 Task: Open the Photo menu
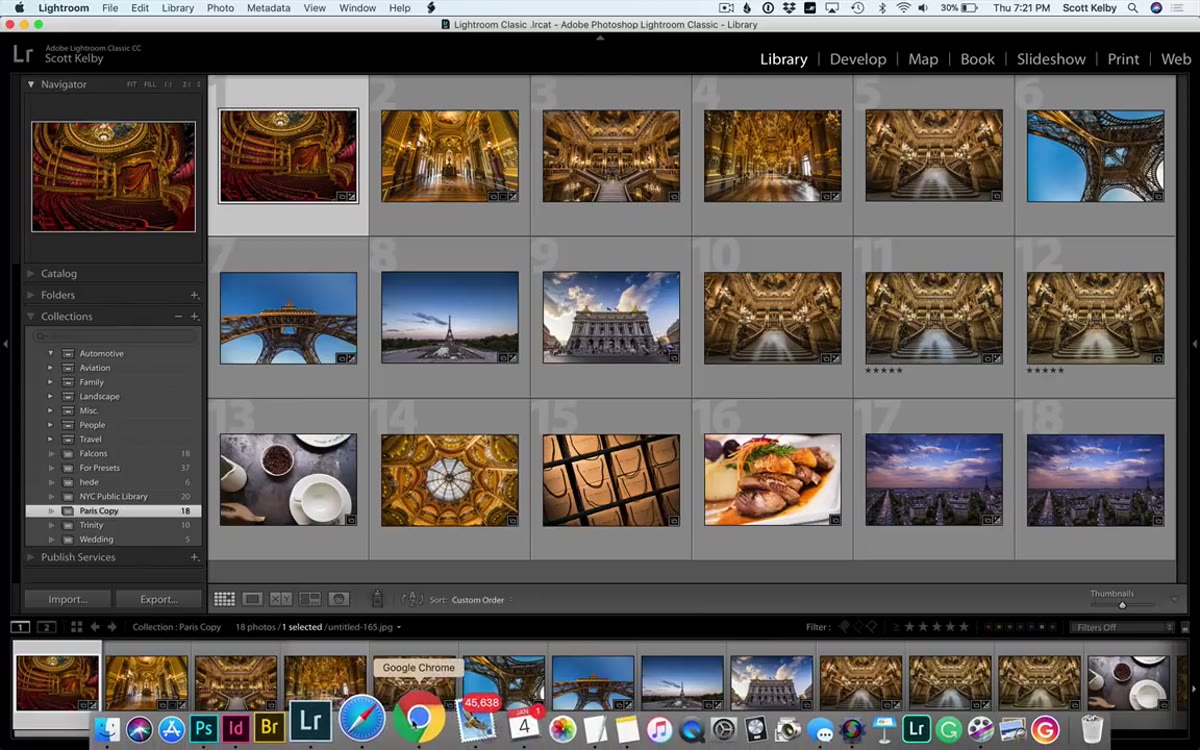[220, 8]
